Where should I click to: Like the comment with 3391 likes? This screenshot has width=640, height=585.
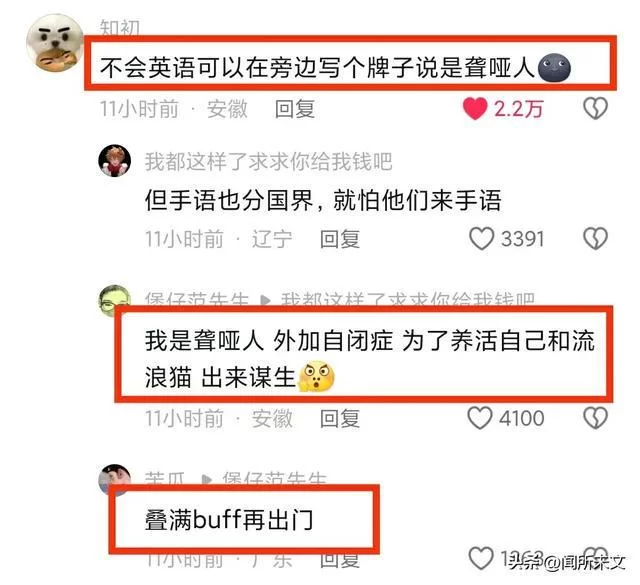click(482, 238)
